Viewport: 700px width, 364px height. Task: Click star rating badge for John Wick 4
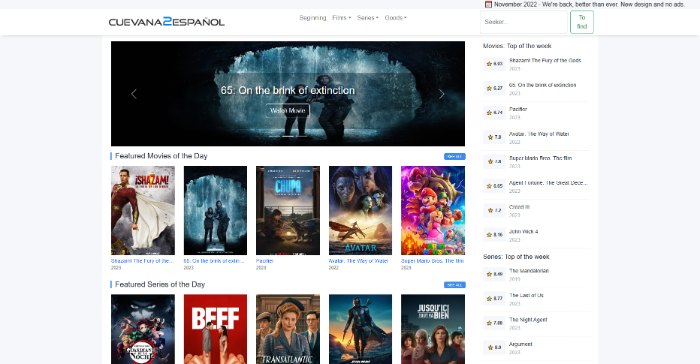click(x=494, y=234)
